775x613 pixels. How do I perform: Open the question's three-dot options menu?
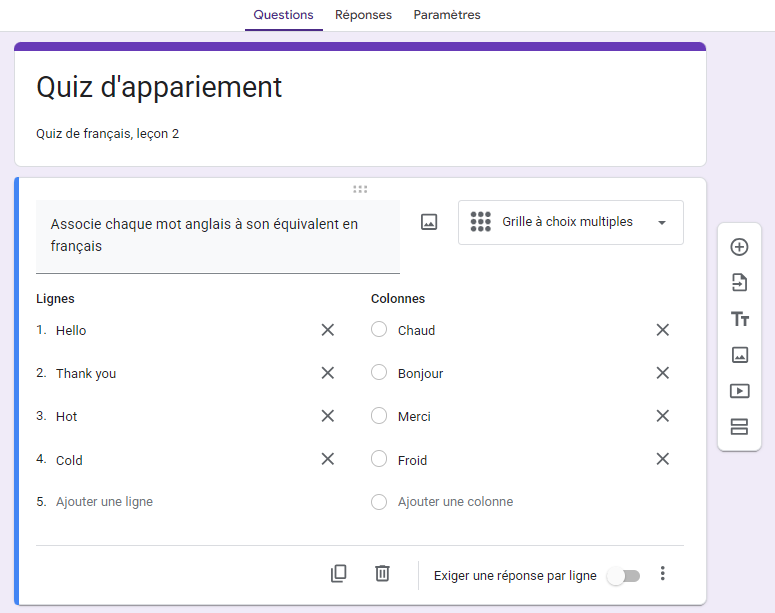point(662,574)
